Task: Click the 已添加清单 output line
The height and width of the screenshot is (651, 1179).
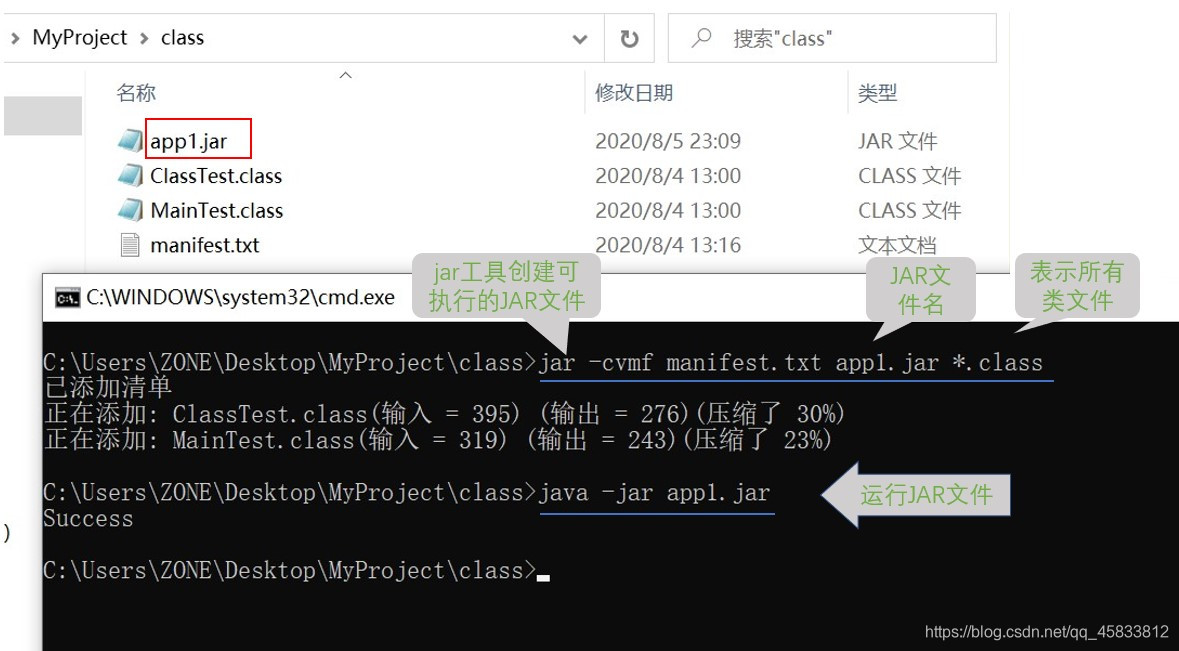Action: (x=108, y=388)
